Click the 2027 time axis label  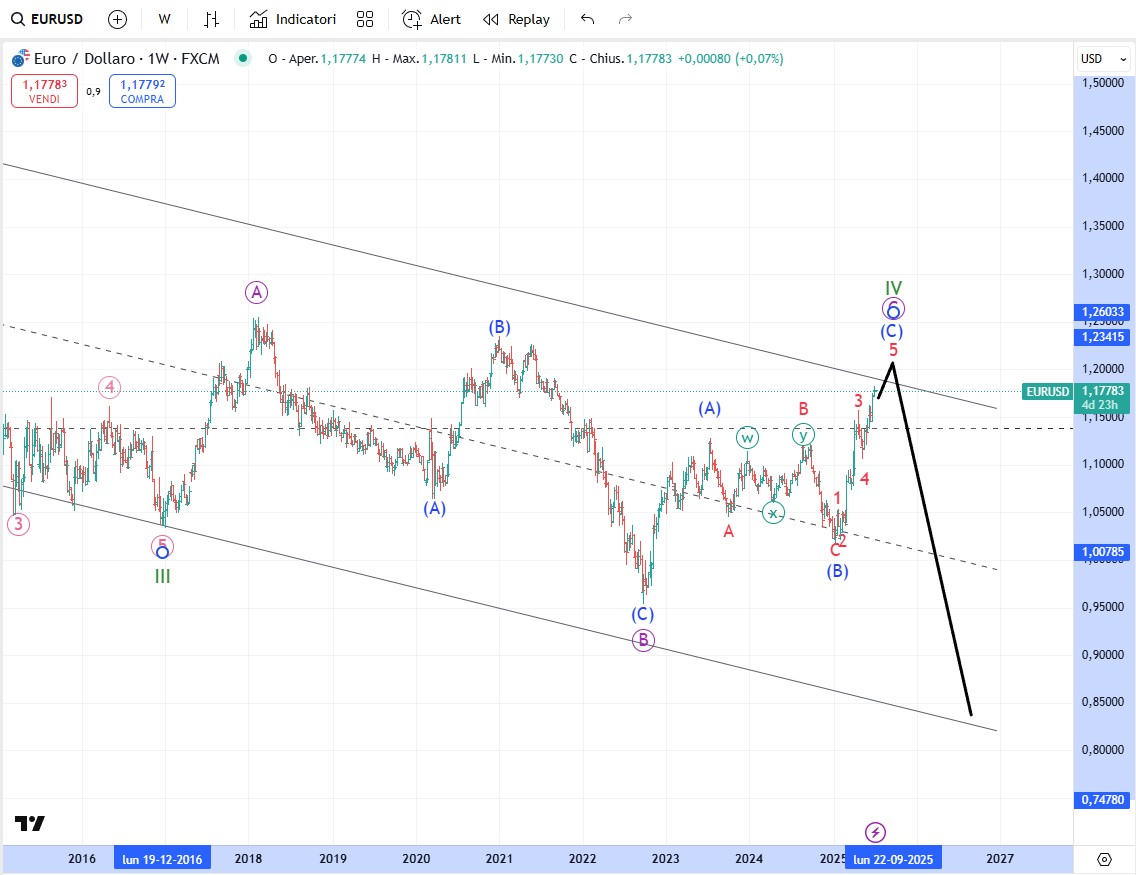pyautogui.click(x=1000, y=859)
